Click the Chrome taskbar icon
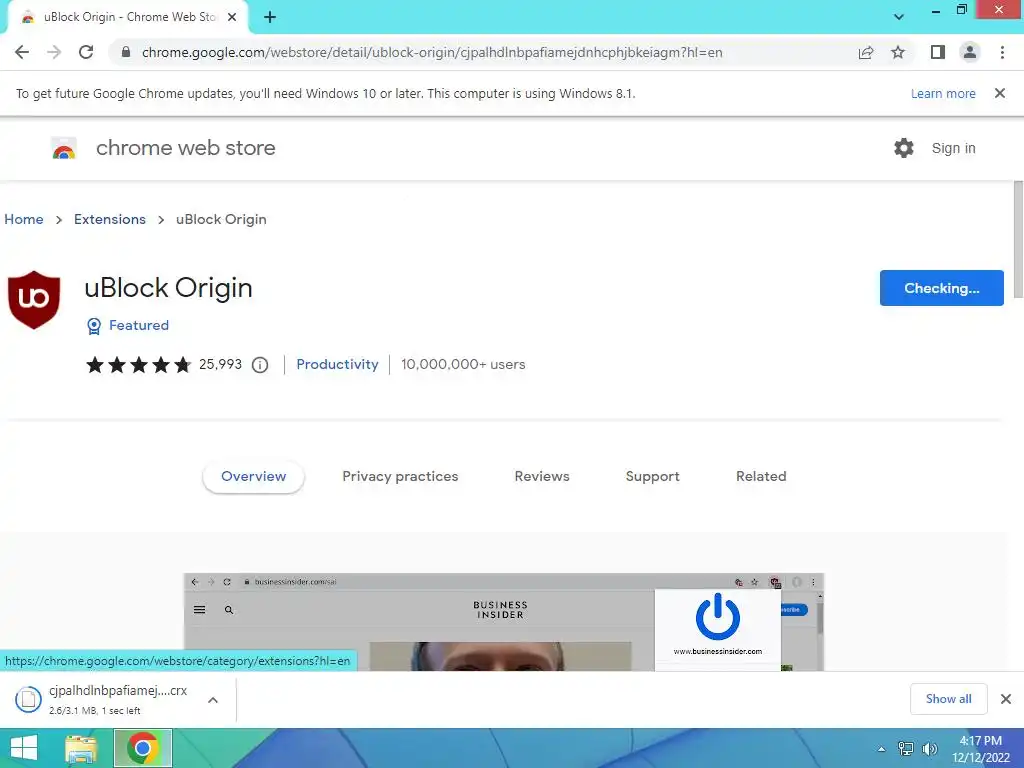This screenshot has height=768, width=1024. 143,748
